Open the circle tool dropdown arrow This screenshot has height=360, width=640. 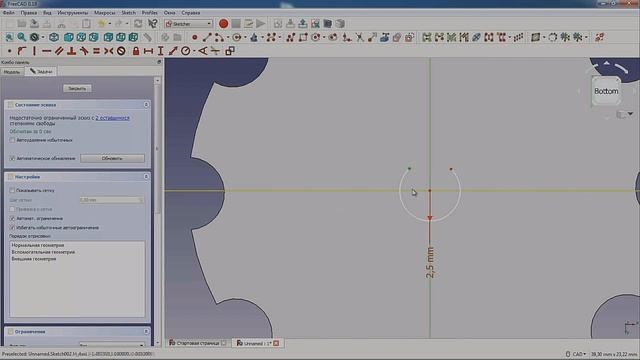(x=245, y=38)
